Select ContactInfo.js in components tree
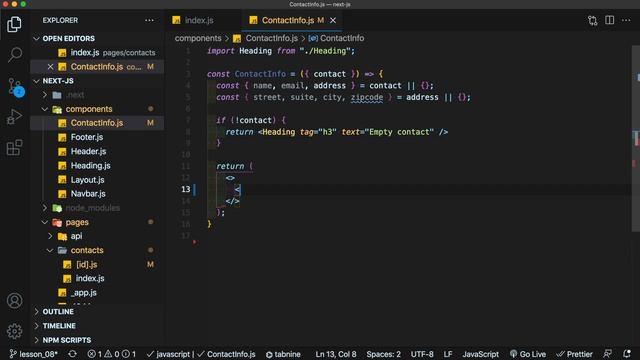This screenshot has width=640, height=360. (97, 123)
